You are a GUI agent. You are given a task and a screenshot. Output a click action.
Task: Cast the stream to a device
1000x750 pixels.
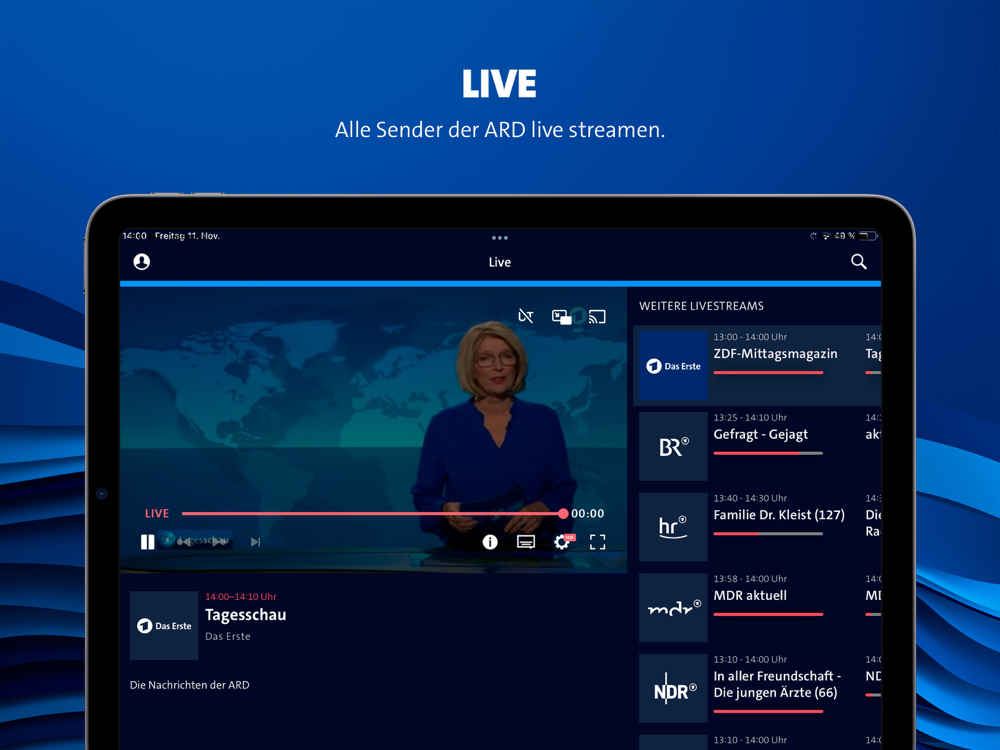(x=598, y=316)
